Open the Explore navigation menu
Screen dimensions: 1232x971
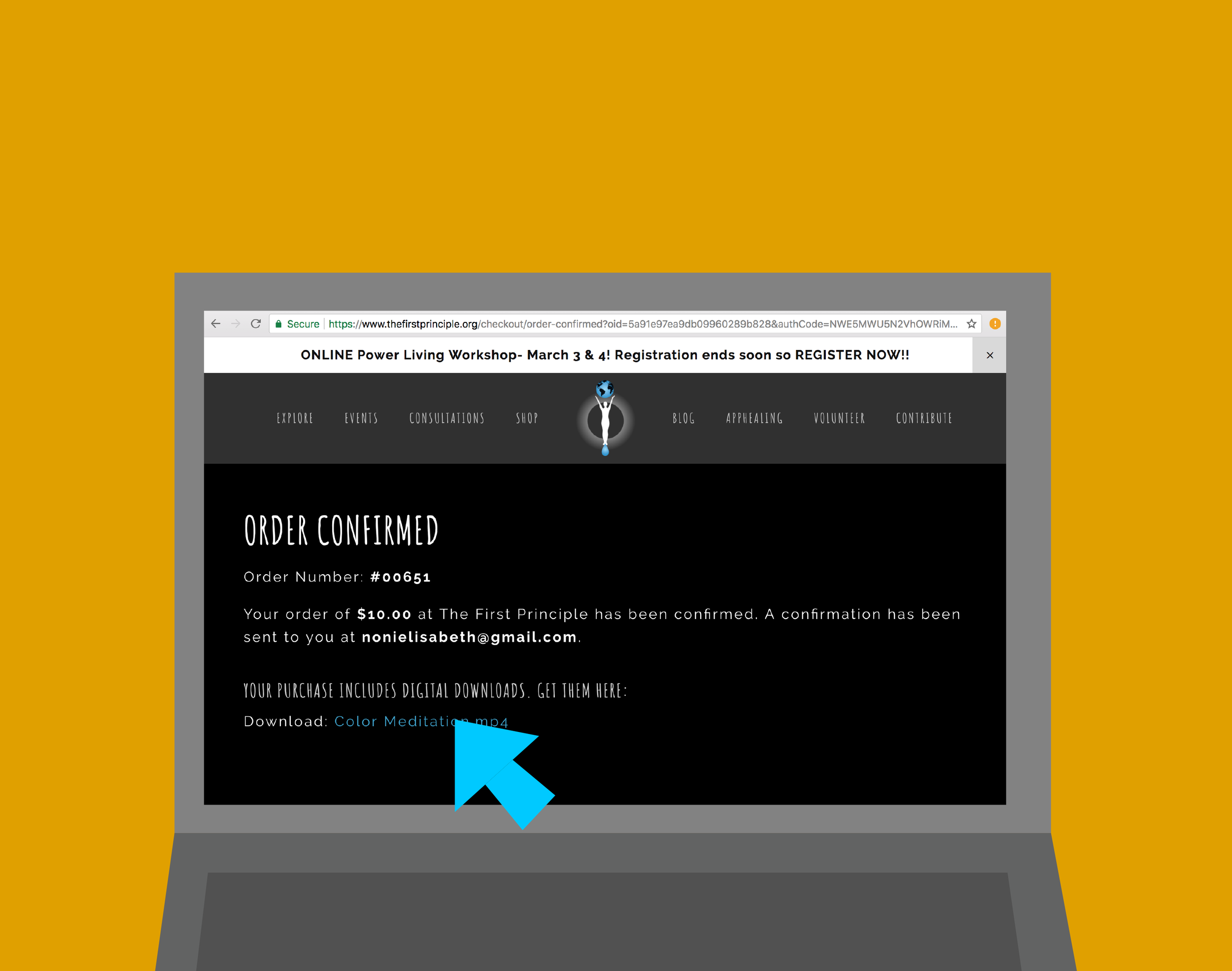(x=296, y=418)
